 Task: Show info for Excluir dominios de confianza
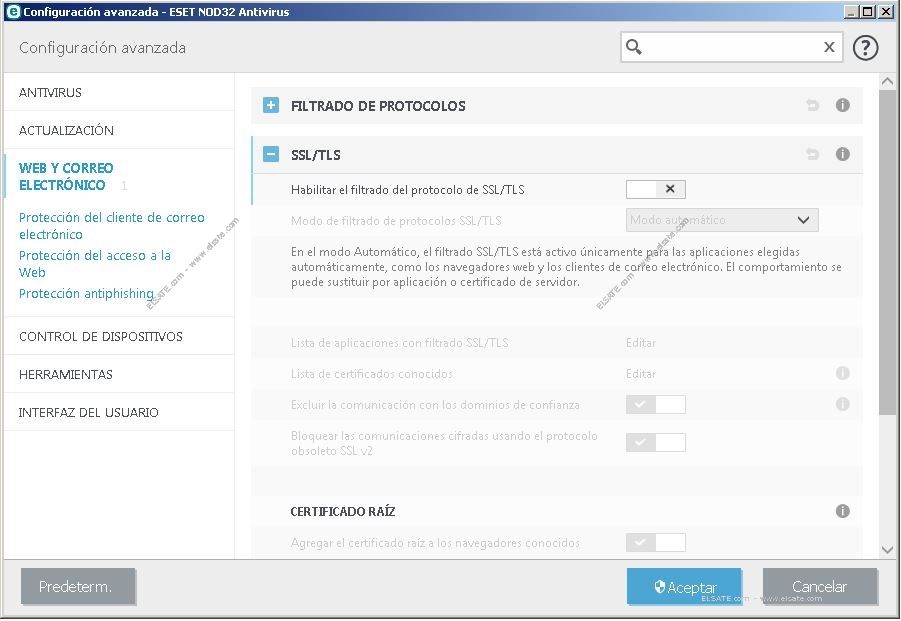point(842,404)
